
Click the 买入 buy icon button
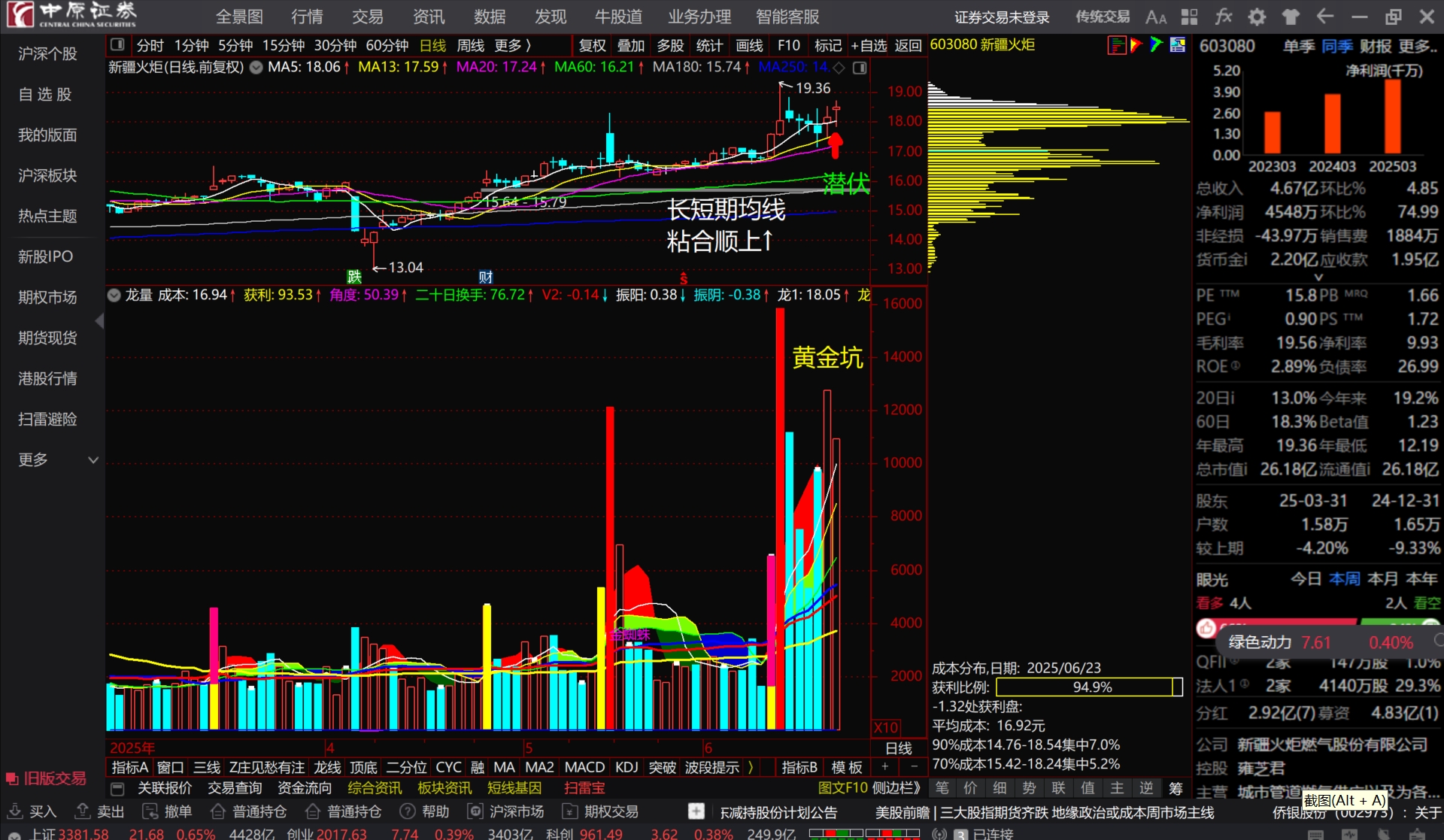(14, 811)
